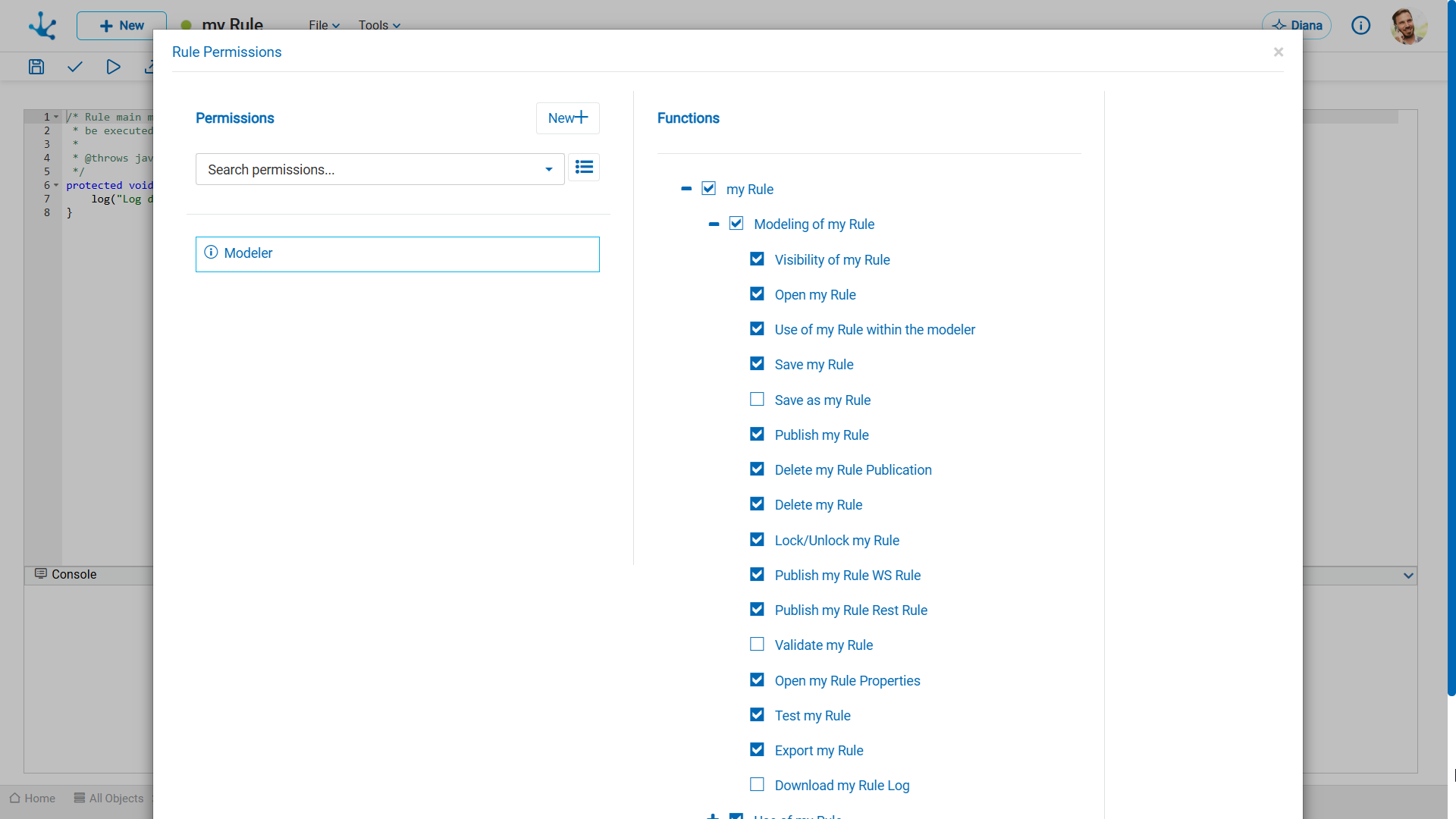The height and width of the screenshot is (819, 1456).
Task: Uncheck Publish my Rule checkbox
Action: click(757, 434)
